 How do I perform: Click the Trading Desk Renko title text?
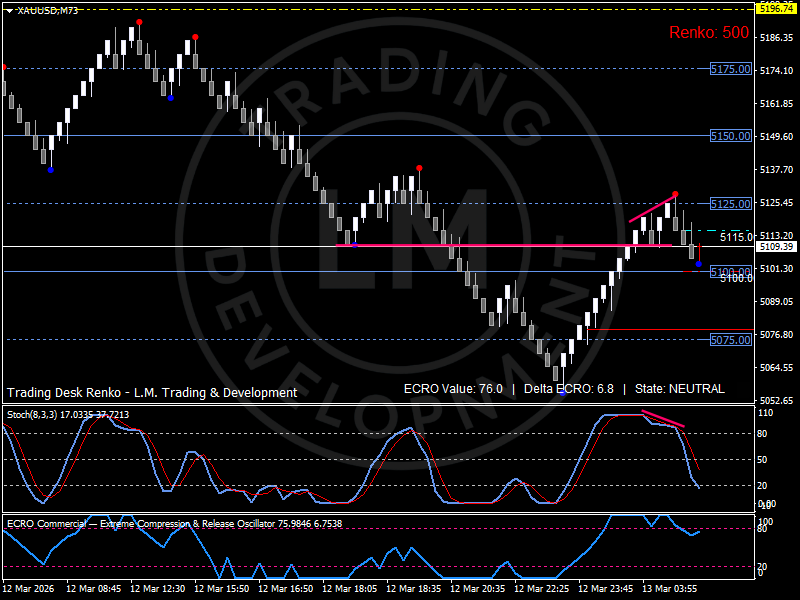[152, 392]
